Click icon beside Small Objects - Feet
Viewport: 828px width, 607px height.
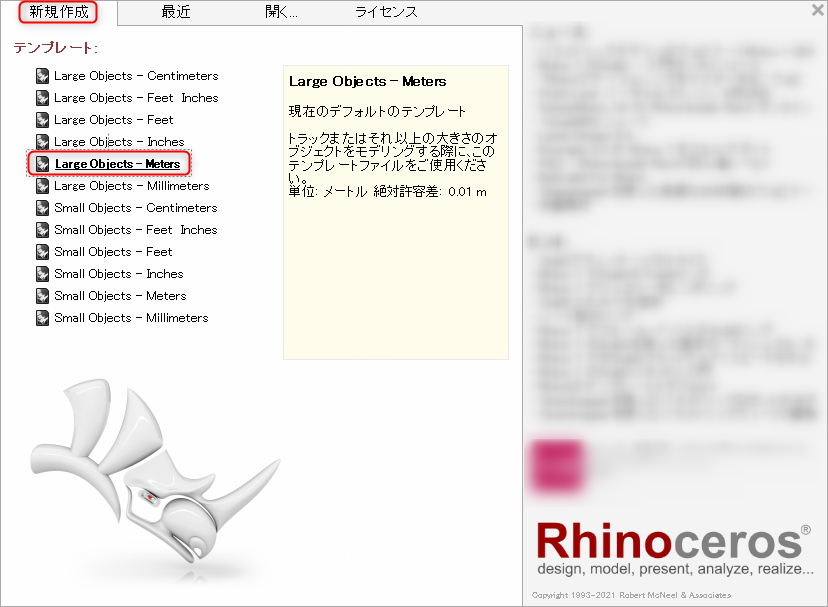43,252
